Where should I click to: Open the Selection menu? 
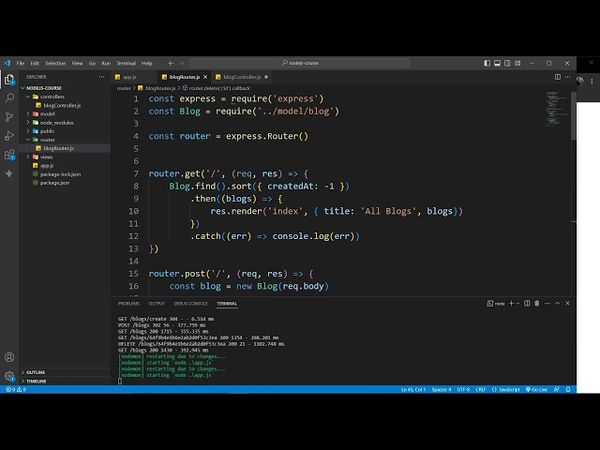point(55,63)
